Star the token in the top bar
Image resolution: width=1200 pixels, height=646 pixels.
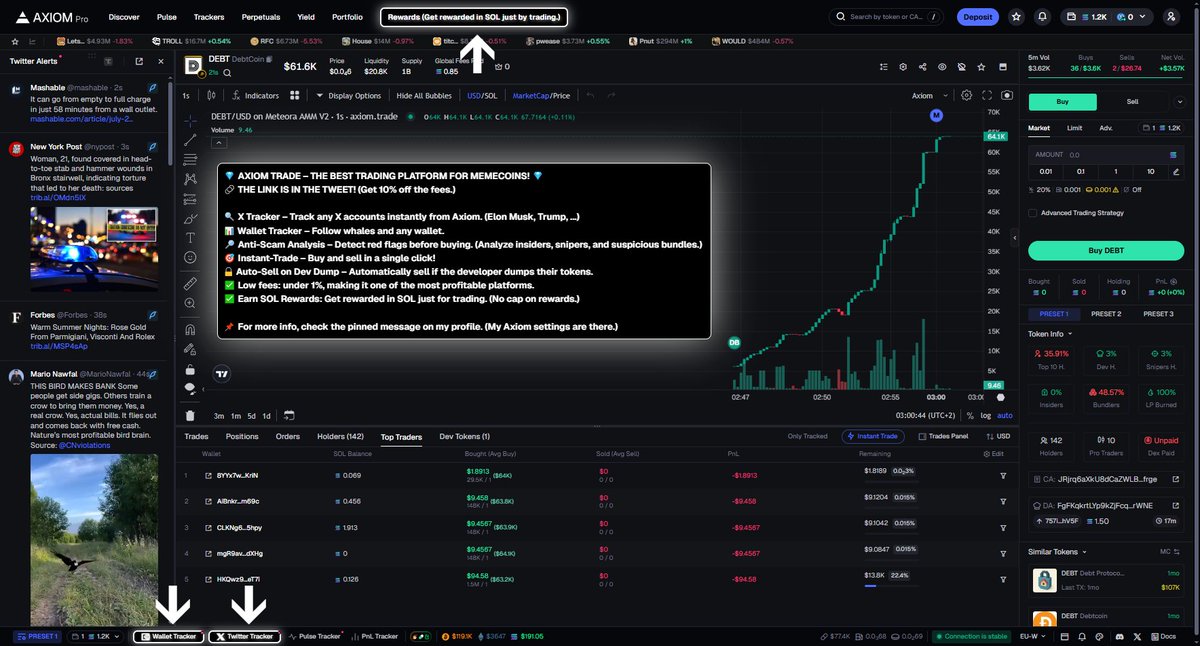[x=1017, y=17]
